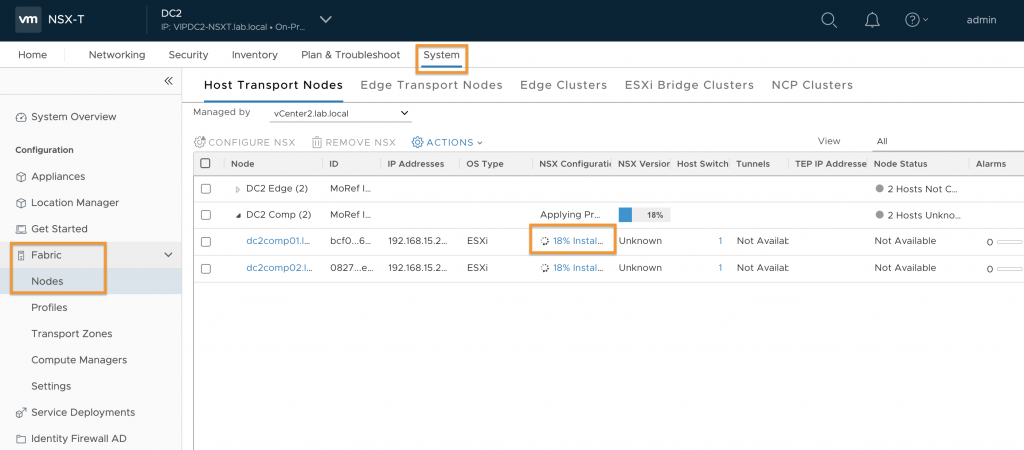The height and width of the screenshot is (450, 1024).
Task: Open Settings under Fabric
Action: pos(51,386)
